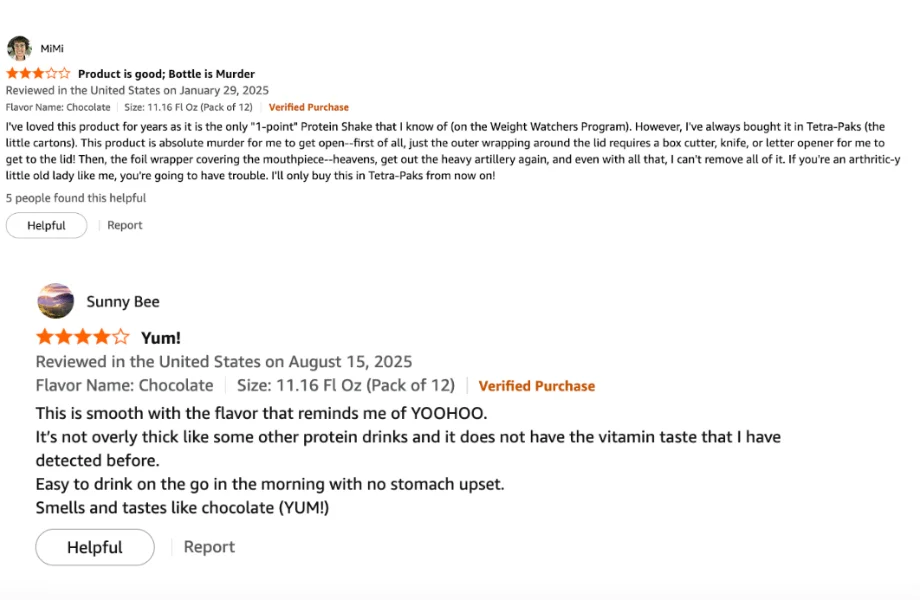920x600 pixels.
Task: Select the Flavor Name Chocolate on Sunny Bee's review
Action: pyautogui.click(x=124, y=384)
